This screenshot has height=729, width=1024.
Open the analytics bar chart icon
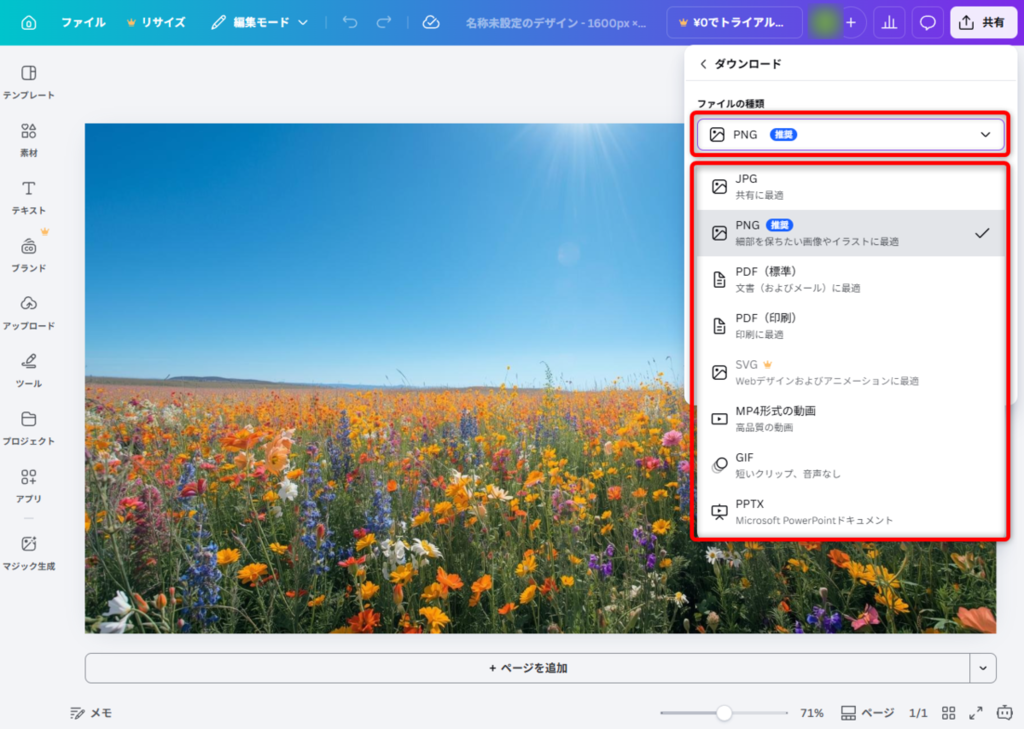(889, 23)
